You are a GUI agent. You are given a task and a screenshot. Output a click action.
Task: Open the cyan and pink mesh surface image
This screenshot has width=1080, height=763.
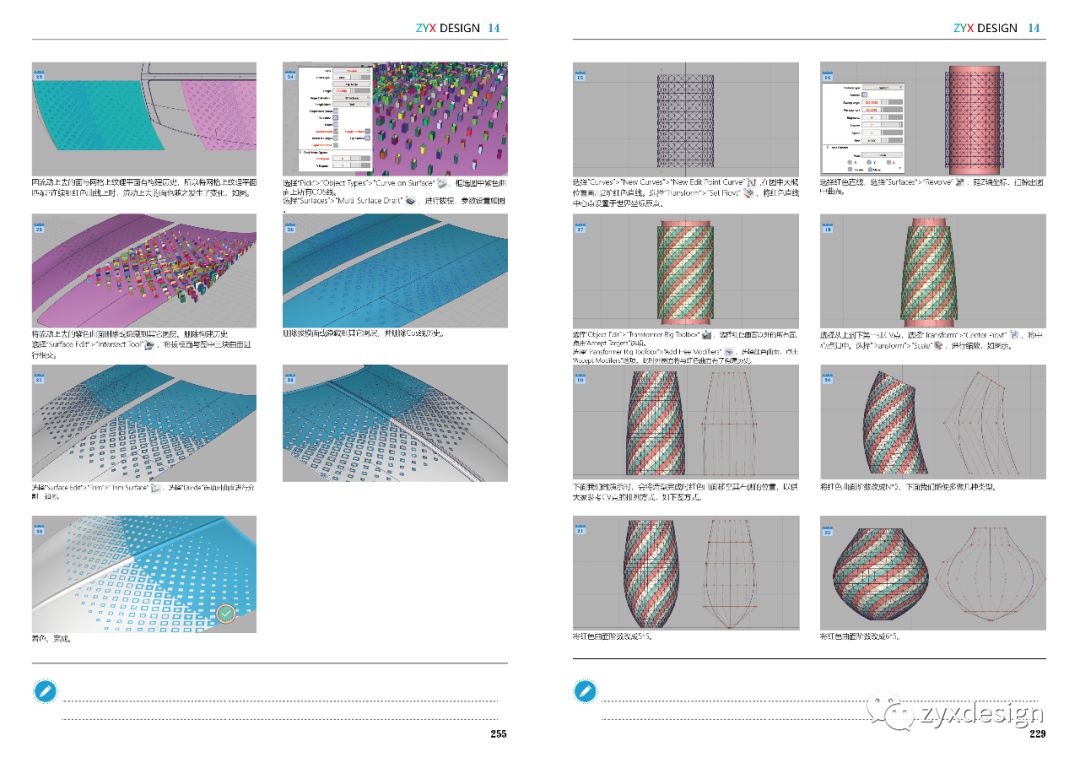(144, 118)
